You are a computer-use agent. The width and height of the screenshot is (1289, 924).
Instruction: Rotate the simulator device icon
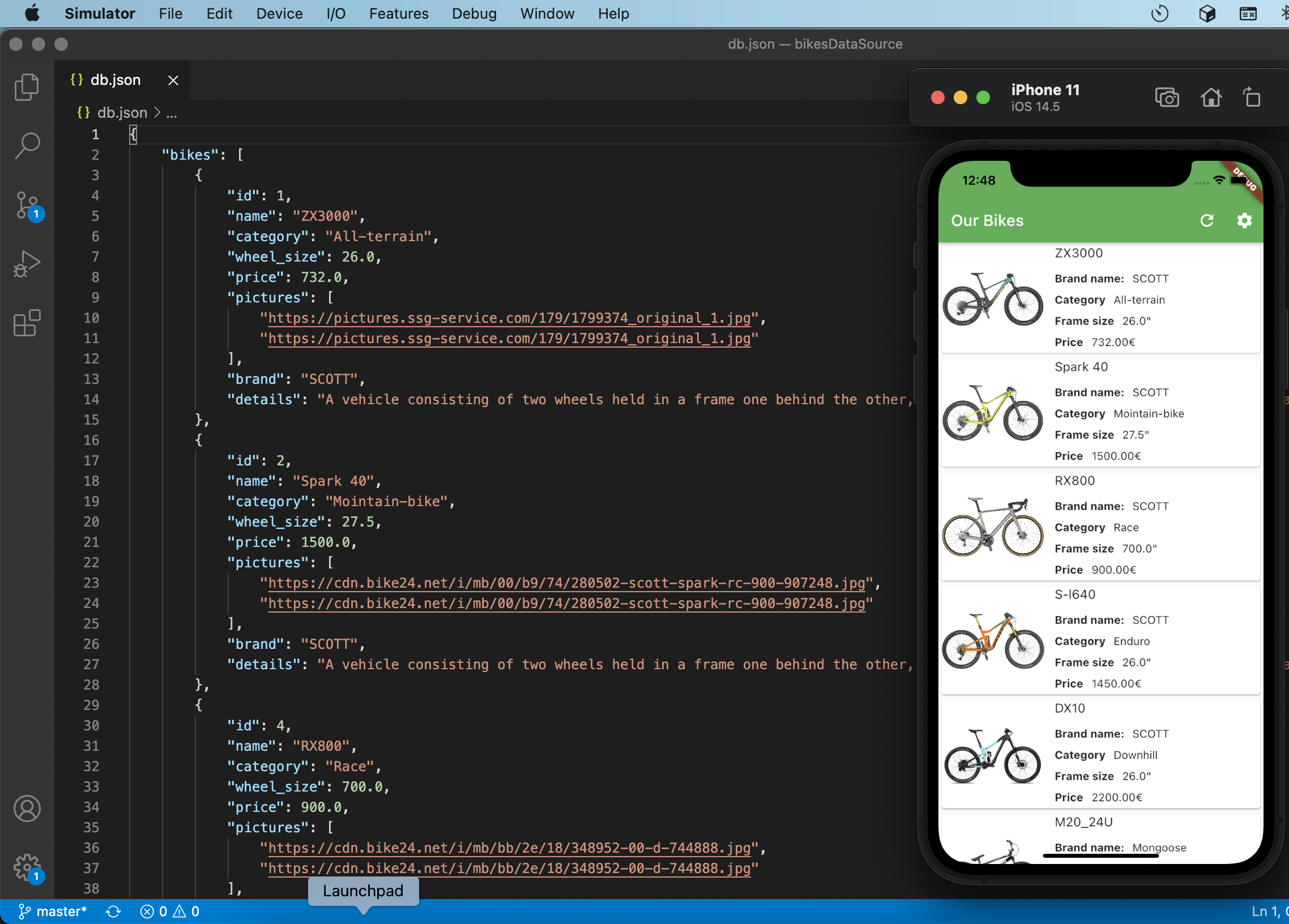1252,98
